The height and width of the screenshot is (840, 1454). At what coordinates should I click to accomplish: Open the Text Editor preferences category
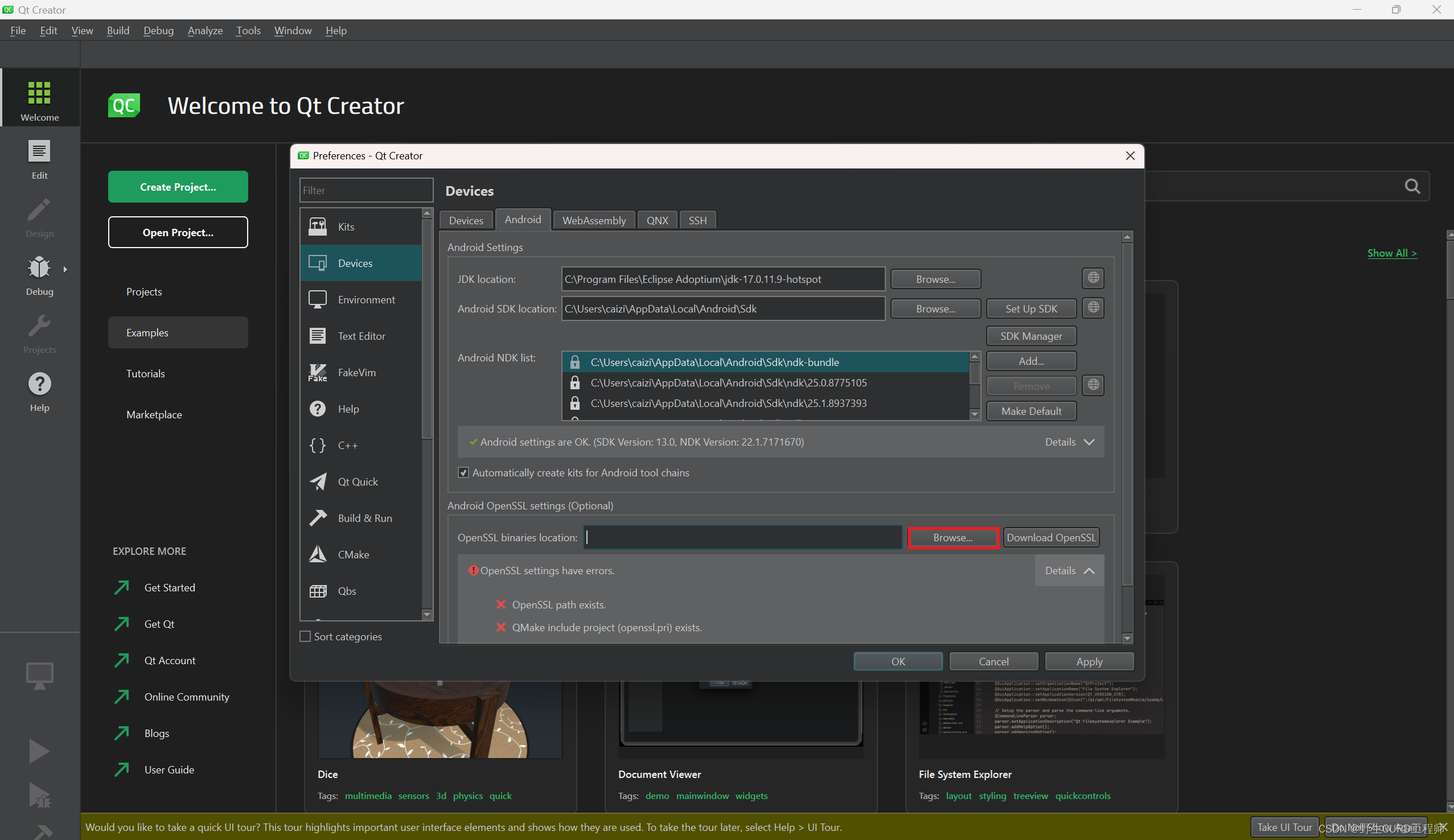[360, 336]
